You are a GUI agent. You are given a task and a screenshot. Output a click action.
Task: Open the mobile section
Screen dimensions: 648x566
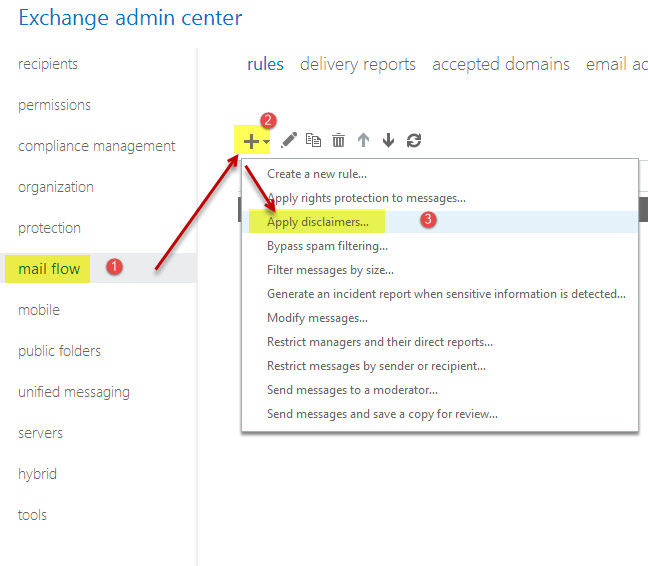pyautogui.click(x=39, y=309)
